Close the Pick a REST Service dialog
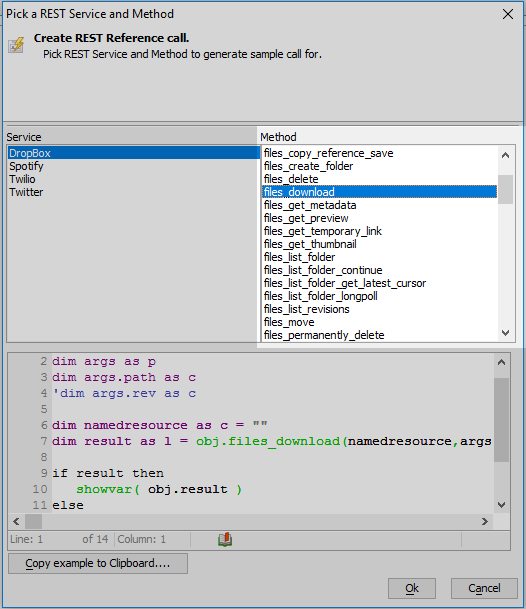526x609 pixels. [508, 14]
